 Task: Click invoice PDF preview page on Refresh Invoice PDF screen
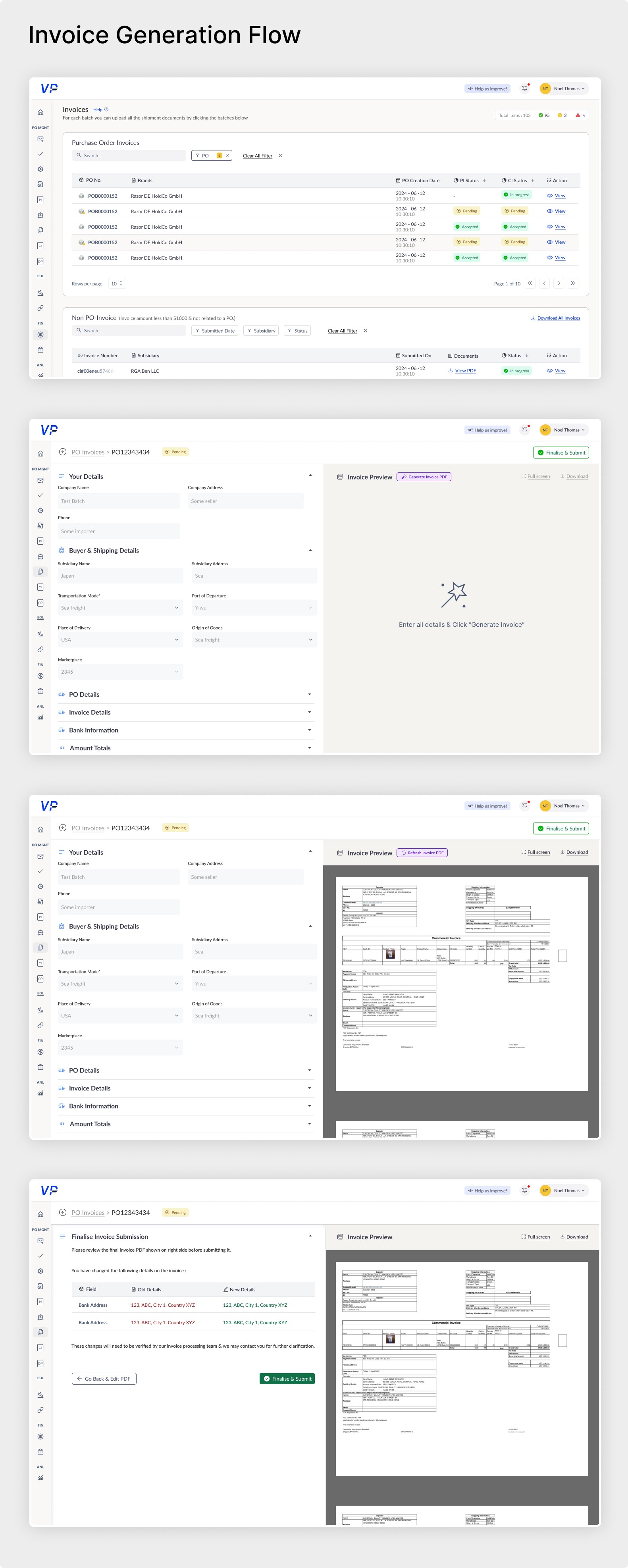click(462, 984)
